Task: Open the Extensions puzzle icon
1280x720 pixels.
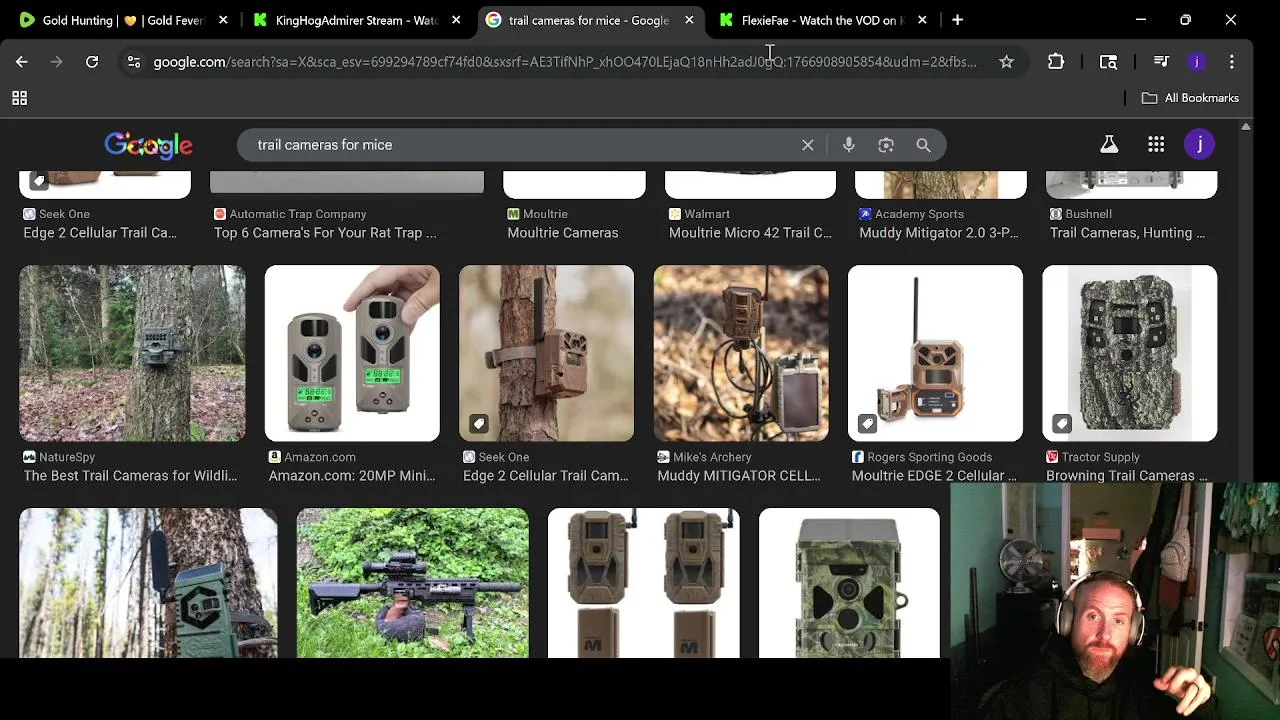Action: [x=1056, y=62]
